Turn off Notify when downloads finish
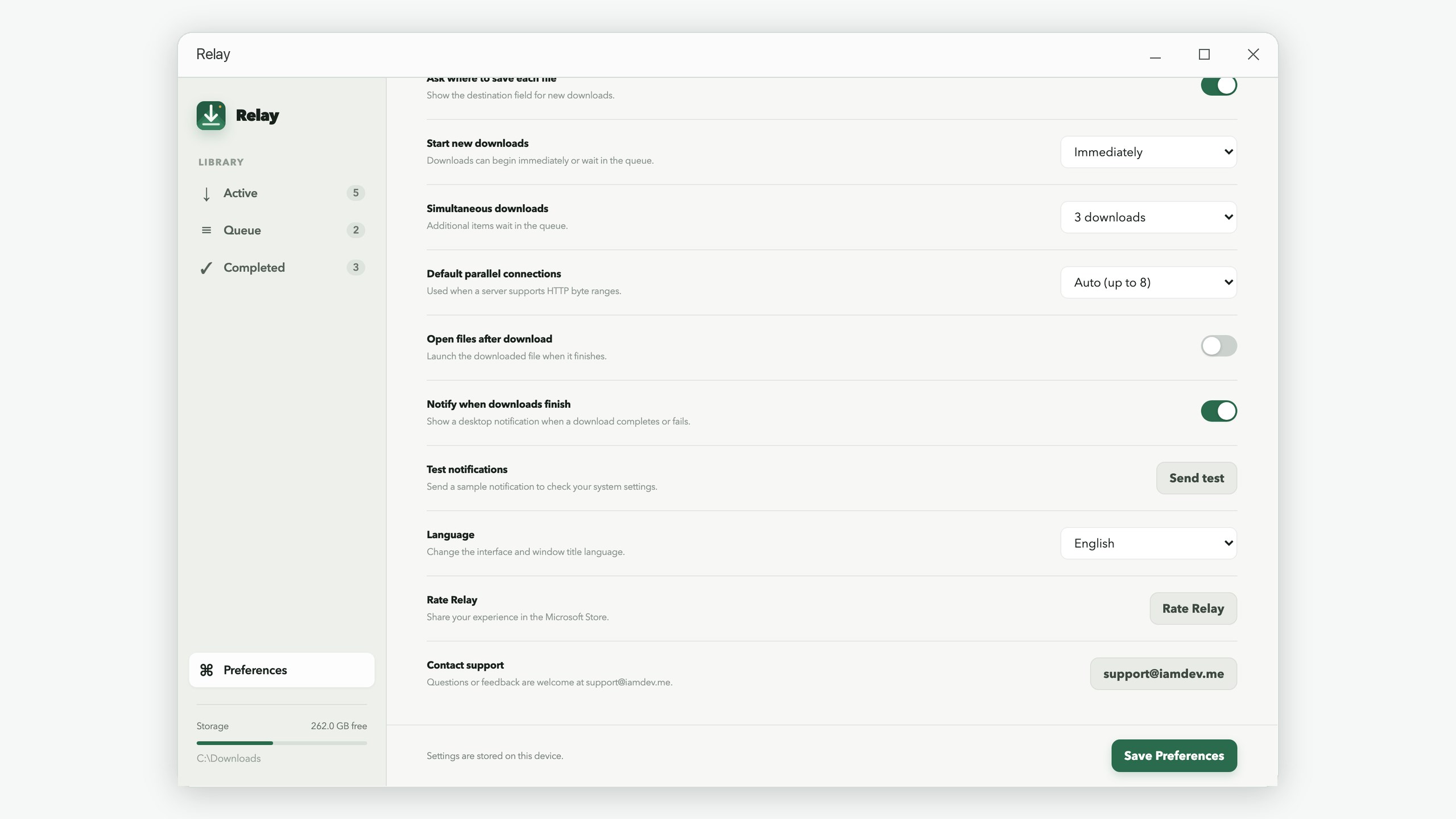Image resolution: width=1456 pixels, height=819 pixels. [x=1219, y=411]
